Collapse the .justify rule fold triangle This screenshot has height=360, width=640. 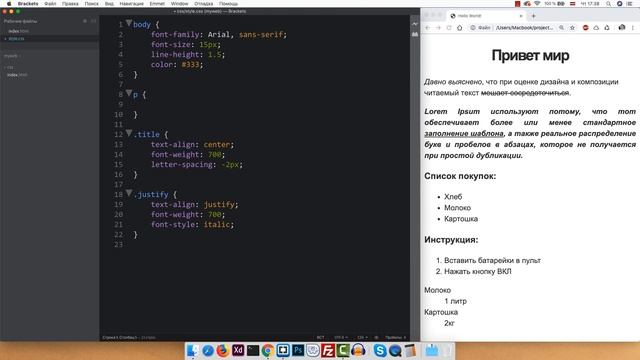(x=129, y=193)
